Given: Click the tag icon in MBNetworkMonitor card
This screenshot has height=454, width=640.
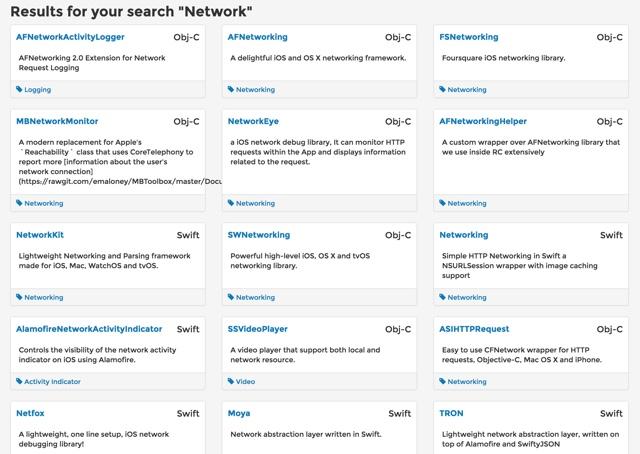Looking at the screenshot, I should pos(19,203).
